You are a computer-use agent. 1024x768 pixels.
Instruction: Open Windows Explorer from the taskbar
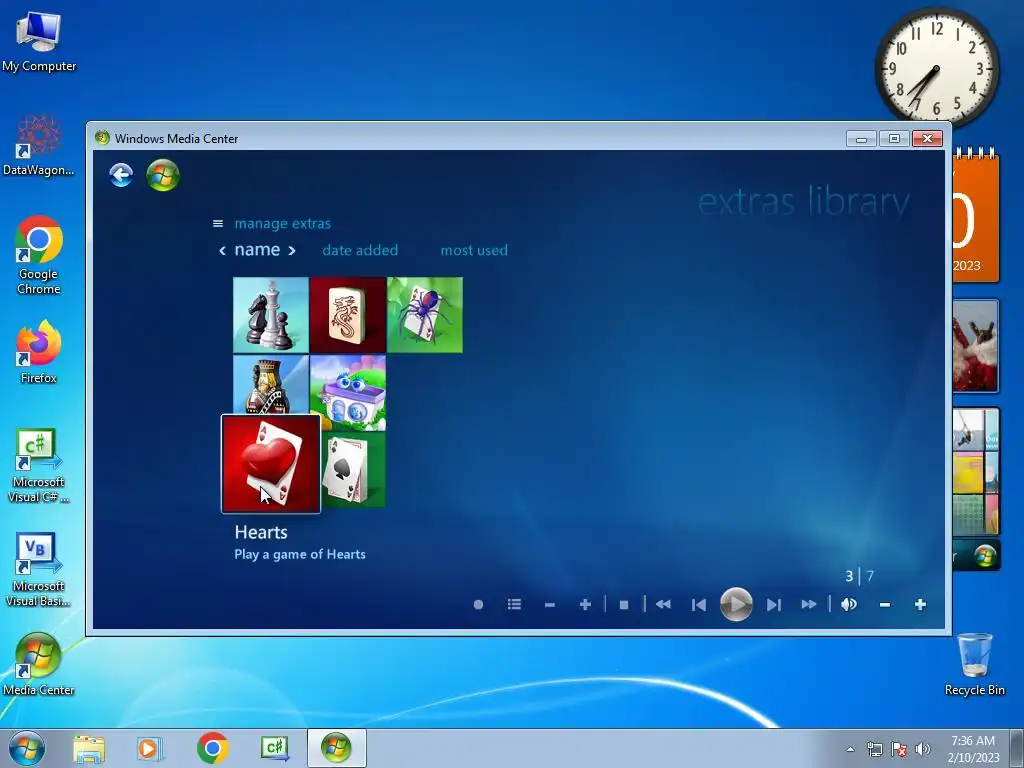(89, 748)
